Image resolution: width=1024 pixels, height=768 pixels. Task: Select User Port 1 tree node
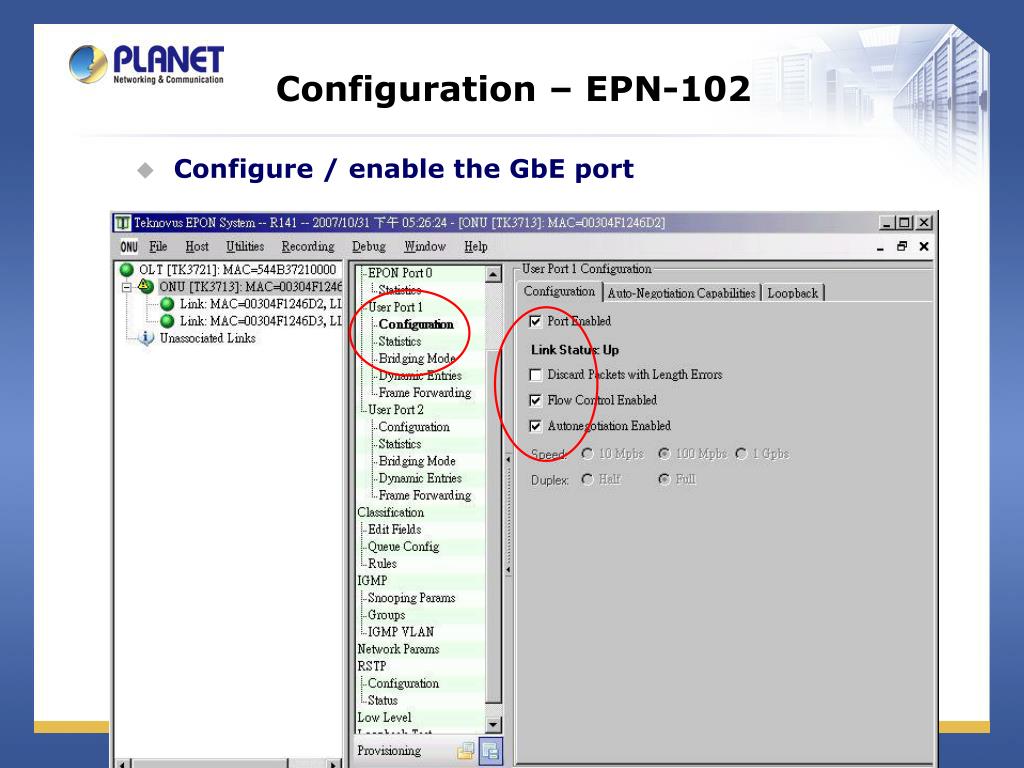coord(395,307)
